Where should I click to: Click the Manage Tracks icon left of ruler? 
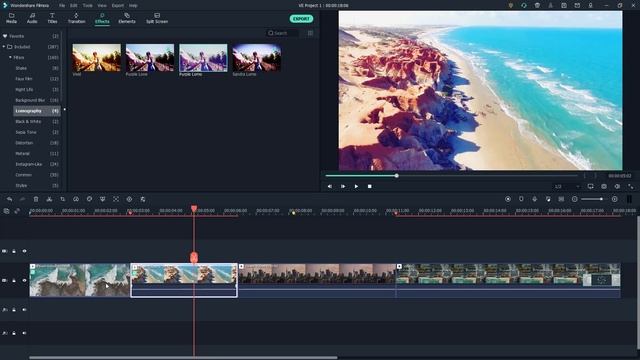[6, 211]
